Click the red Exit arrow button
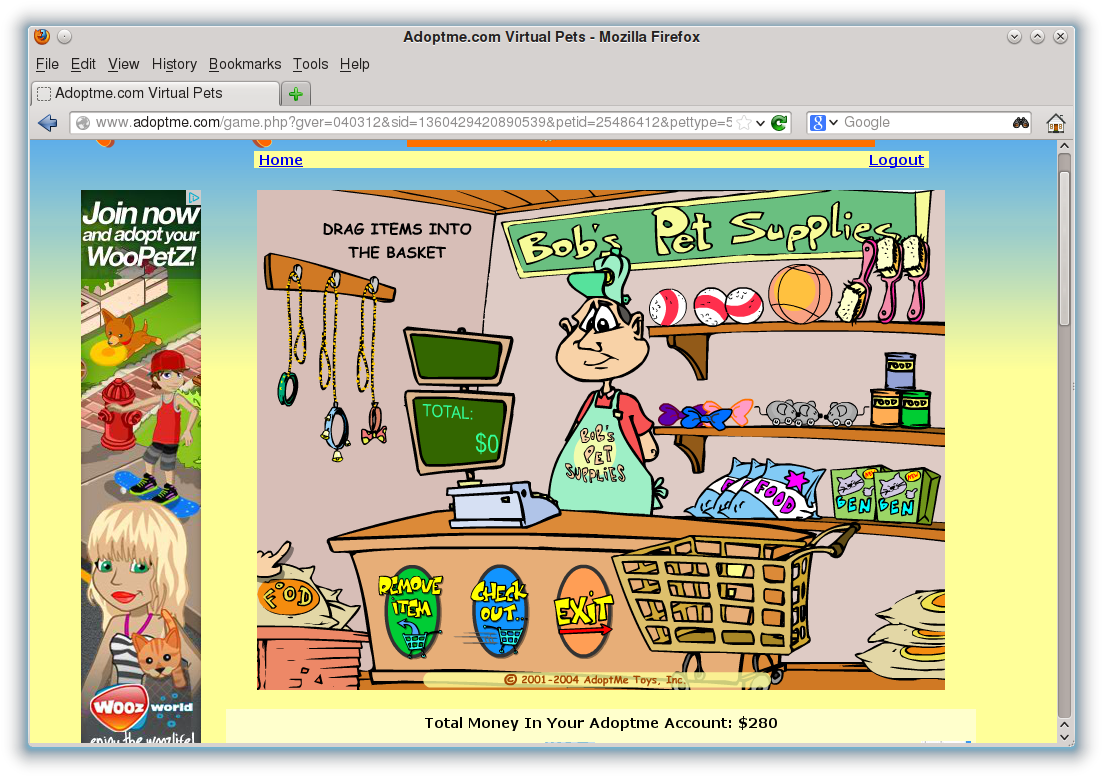This screenshot has width=1102, height=776. point(583,613)
